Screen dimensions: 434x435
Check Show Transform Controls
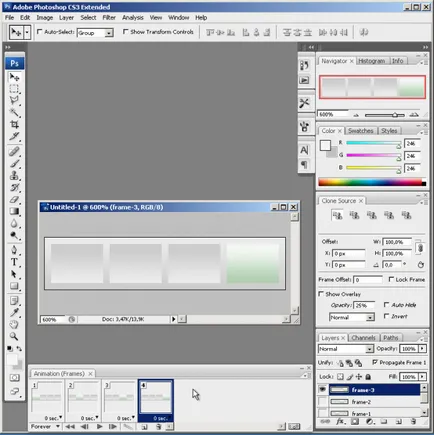tap(126, 32)
